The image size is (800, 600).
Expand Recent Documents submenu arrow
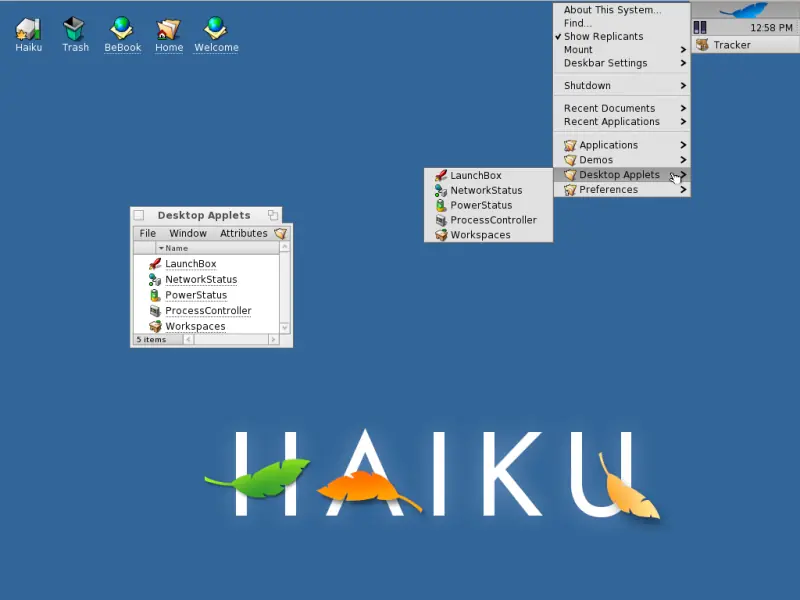pyautogui.click(x=683, y=108)
